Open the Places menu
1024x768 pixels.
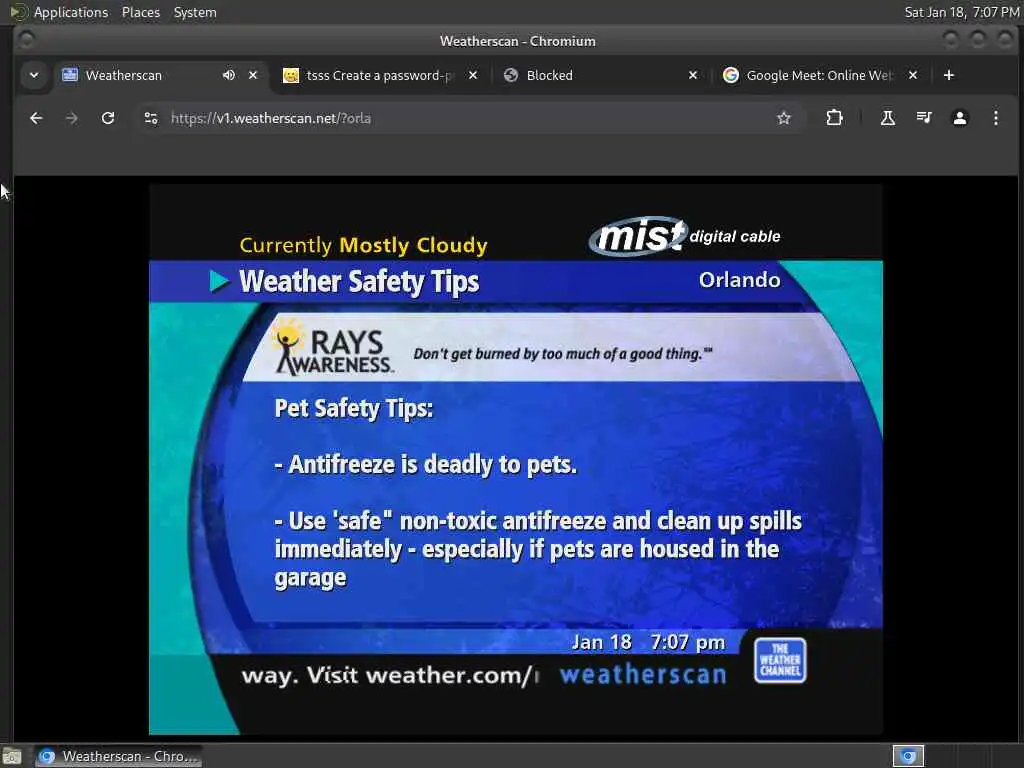[140, 12]
